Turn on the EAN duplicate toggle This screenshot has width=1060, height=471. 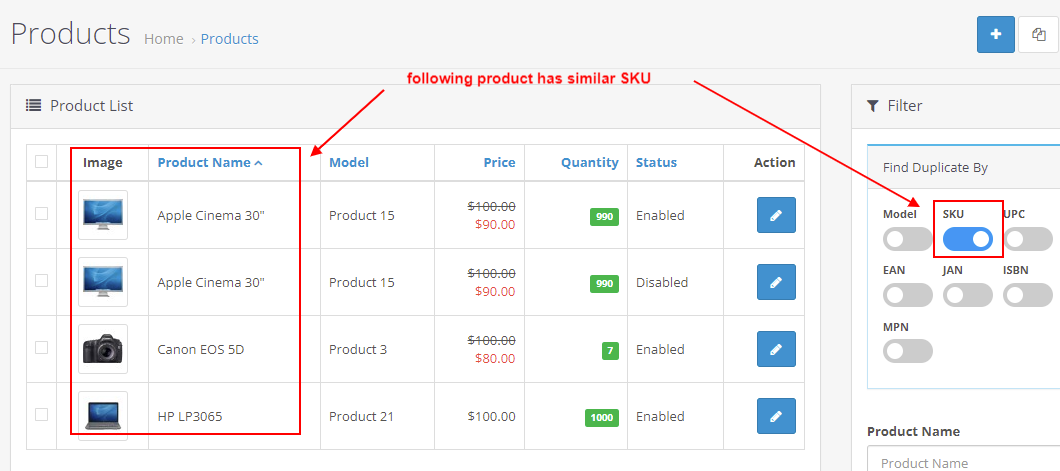point(907,295)
